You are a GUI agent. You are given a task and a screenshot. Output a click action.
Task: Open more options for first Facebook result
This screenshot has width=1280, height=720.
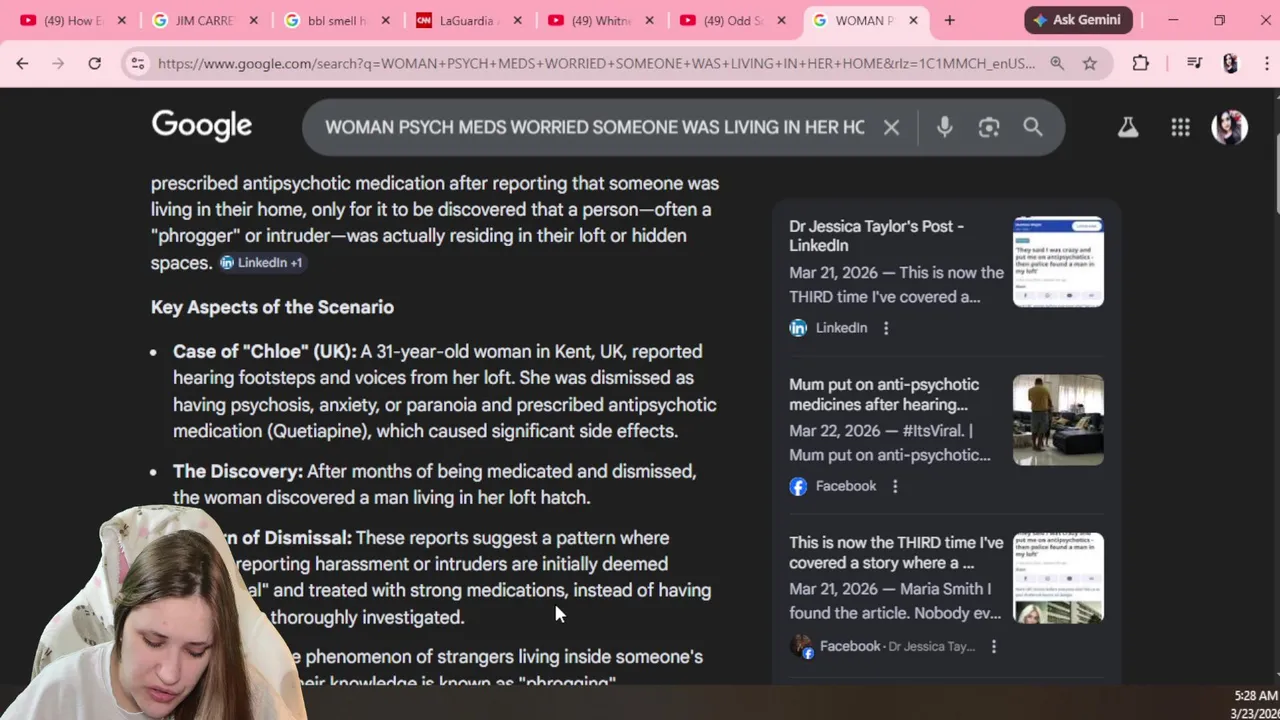tap(895, 486)
